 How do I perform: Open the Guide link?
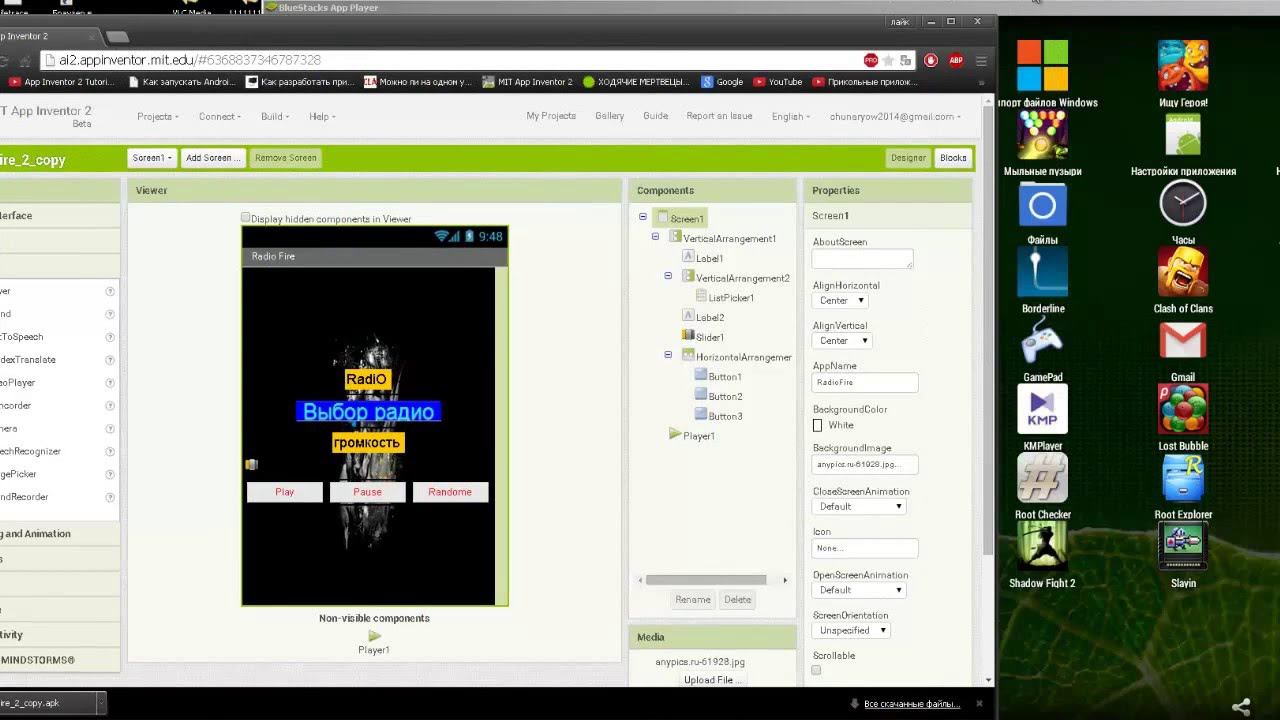click(655, 116)
